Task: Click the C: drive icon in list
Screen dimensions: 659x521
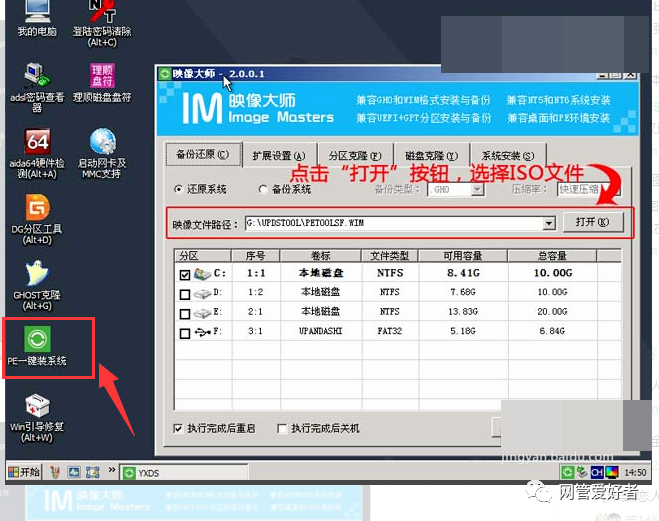Action: 202,274
